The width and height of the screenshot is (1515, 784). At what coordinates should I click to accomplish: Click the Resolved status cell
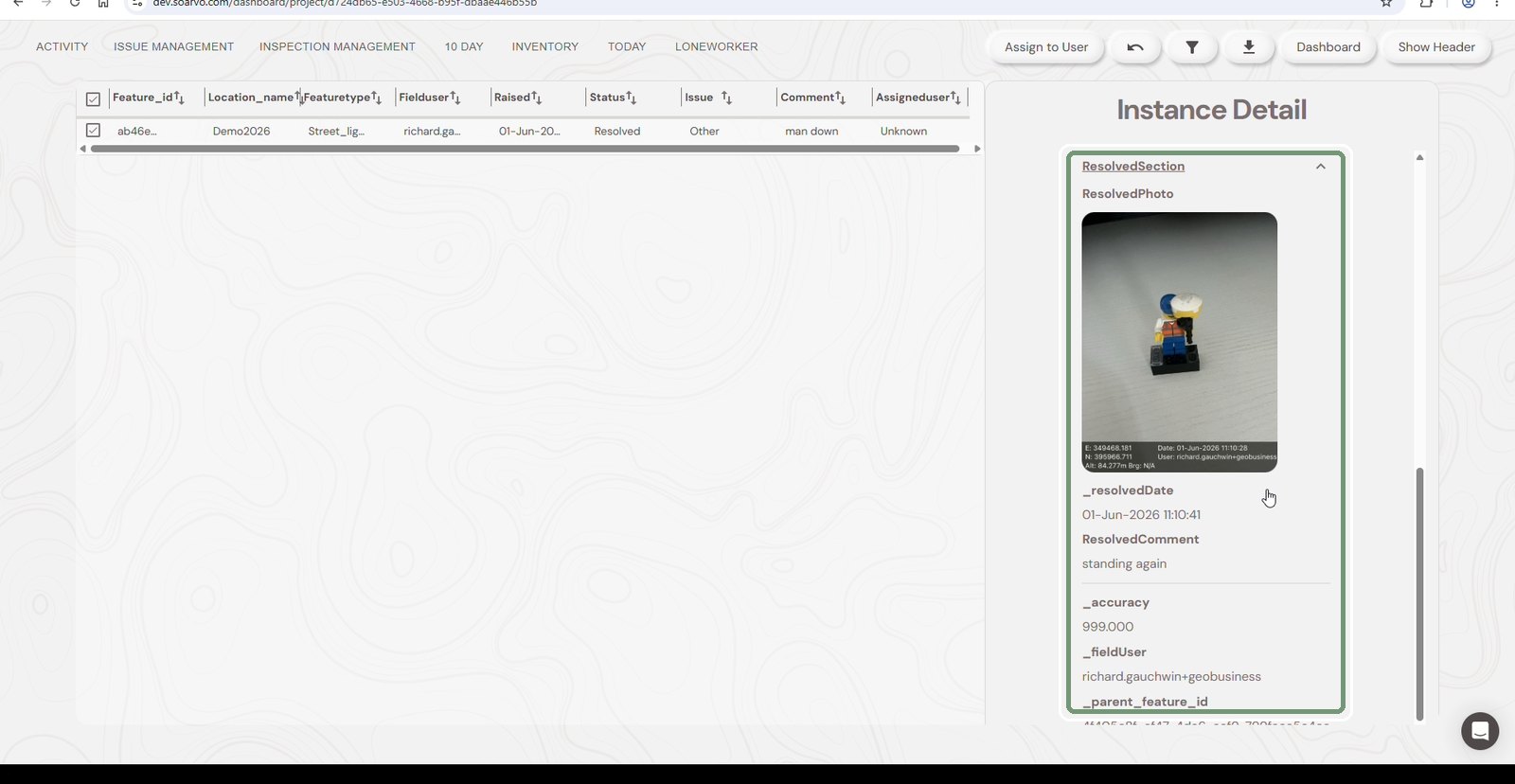[617, 132]
